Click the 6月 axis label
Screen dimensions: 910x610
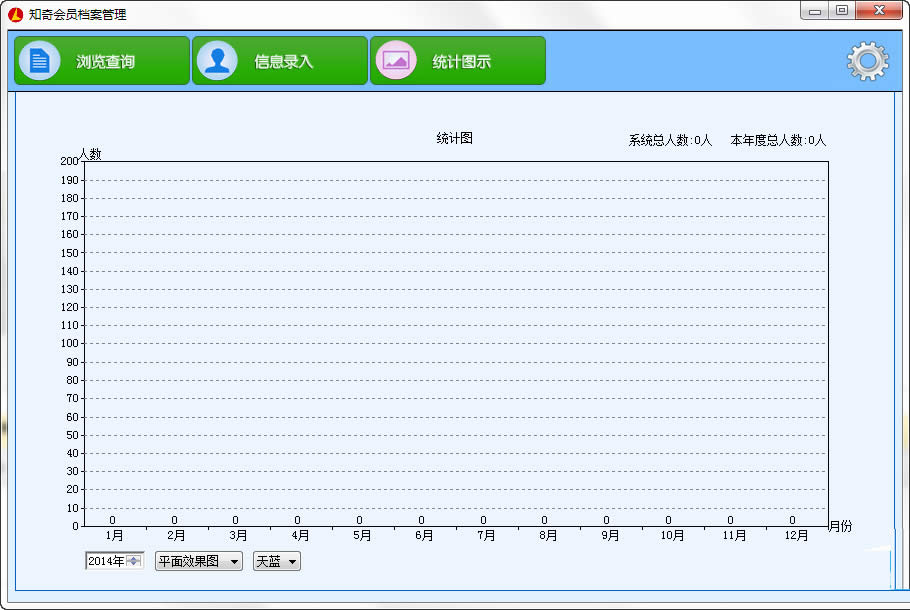(424, 535)
